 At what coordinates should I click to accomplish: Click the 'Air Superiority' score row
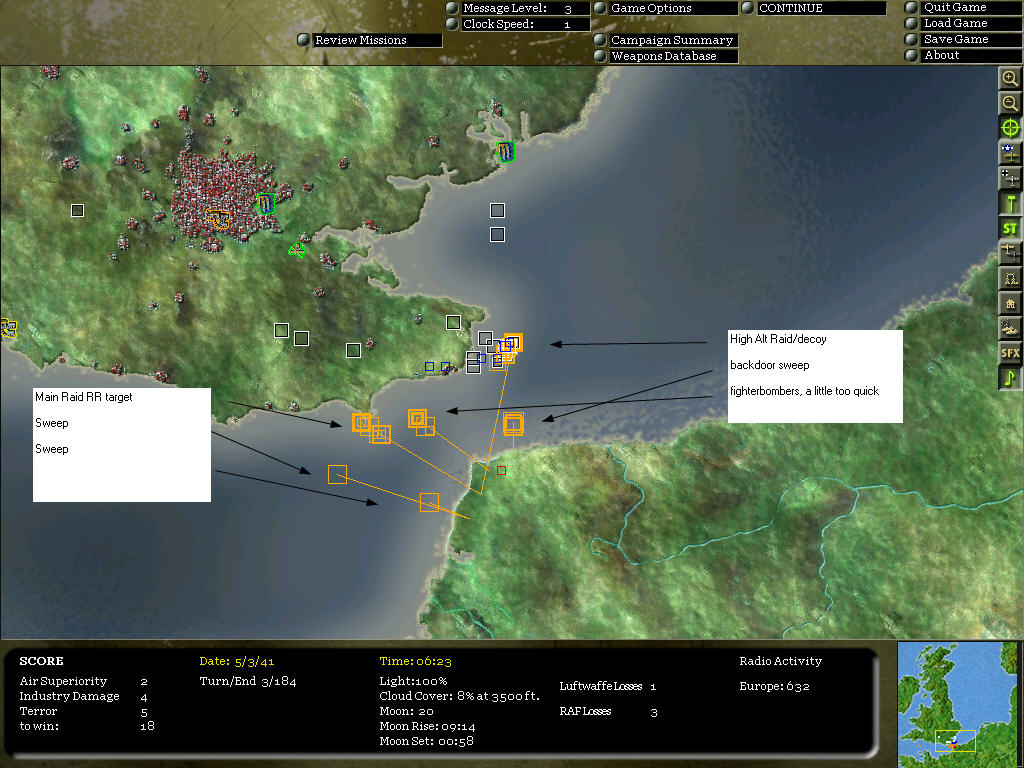84,682
